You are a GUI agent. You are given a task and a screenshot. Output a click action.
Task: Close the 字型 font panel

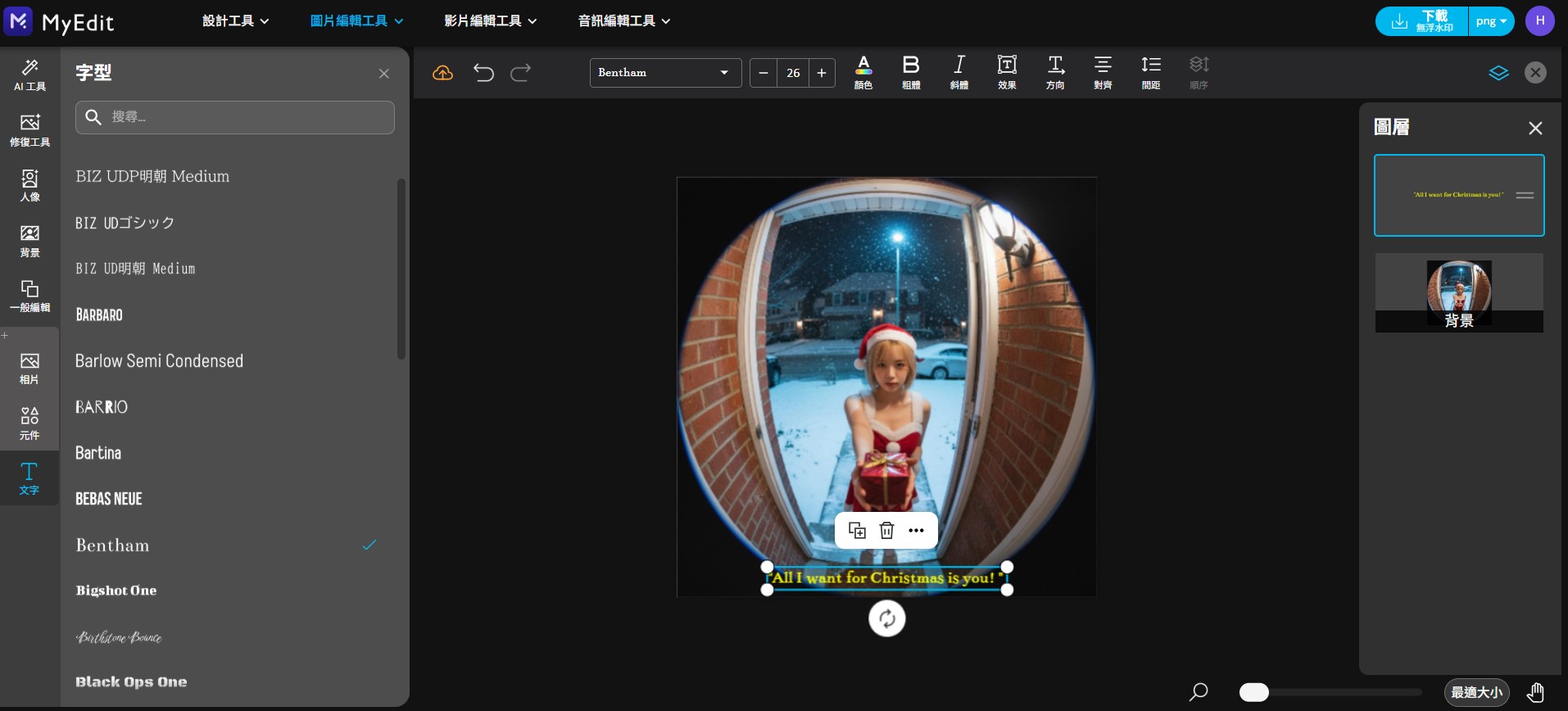tap(383, 74)
